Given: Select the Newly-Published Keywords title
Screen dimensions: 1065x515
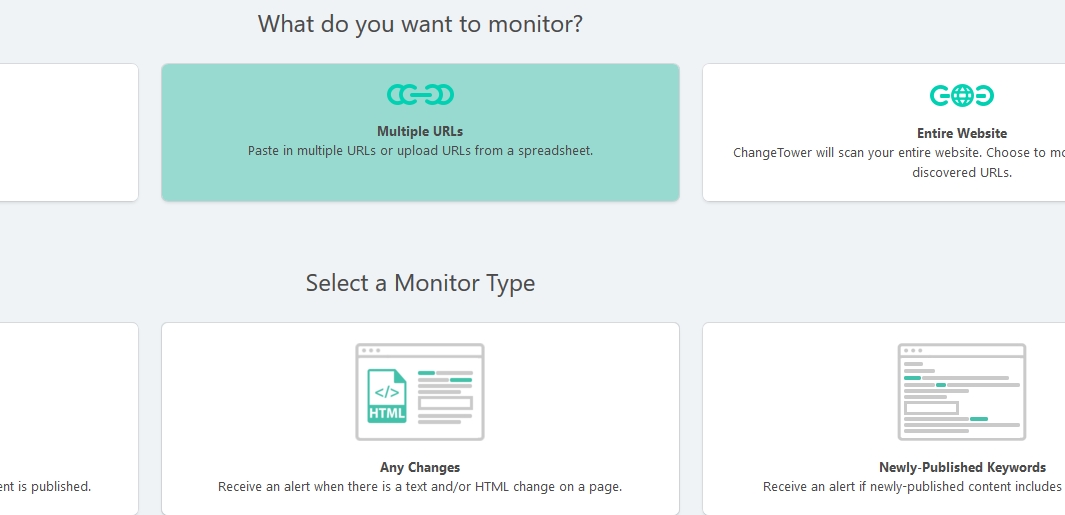Looking at the screenshot, I should click(962, 467).
